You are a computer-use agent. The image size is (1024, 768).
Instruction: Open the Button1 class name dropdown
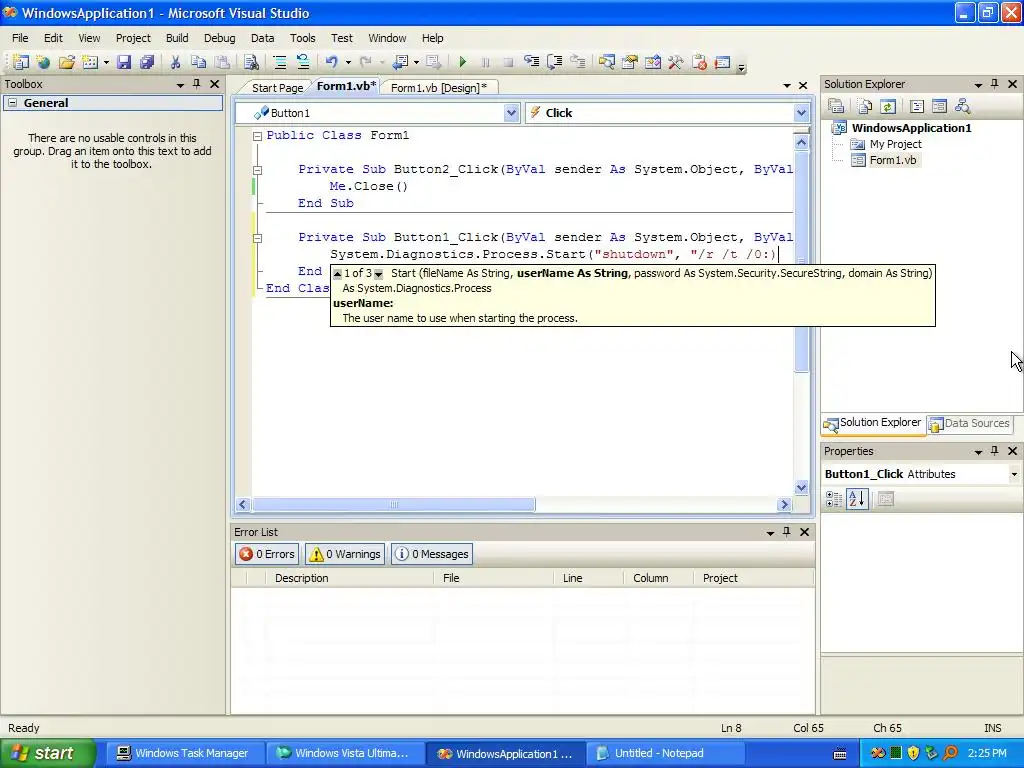(x=511, y=113)
